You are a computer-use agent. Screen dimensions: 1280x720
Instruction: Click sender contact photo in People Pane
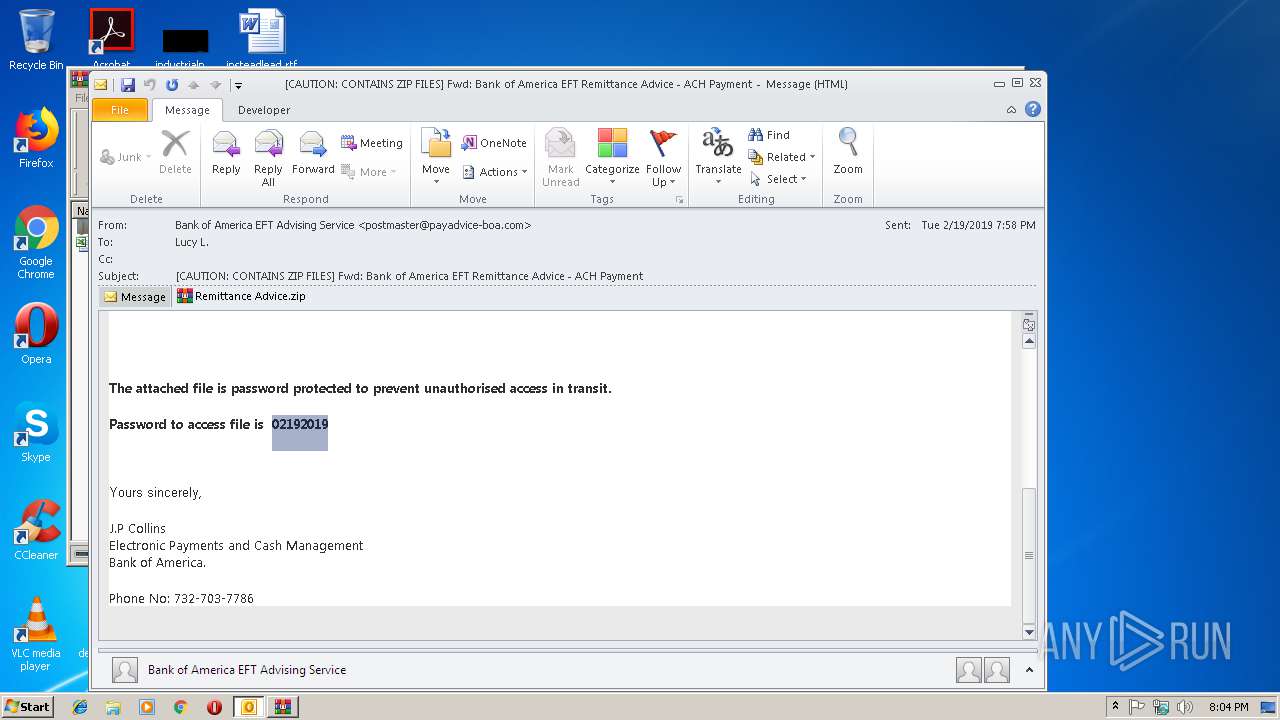pos(125,670)
